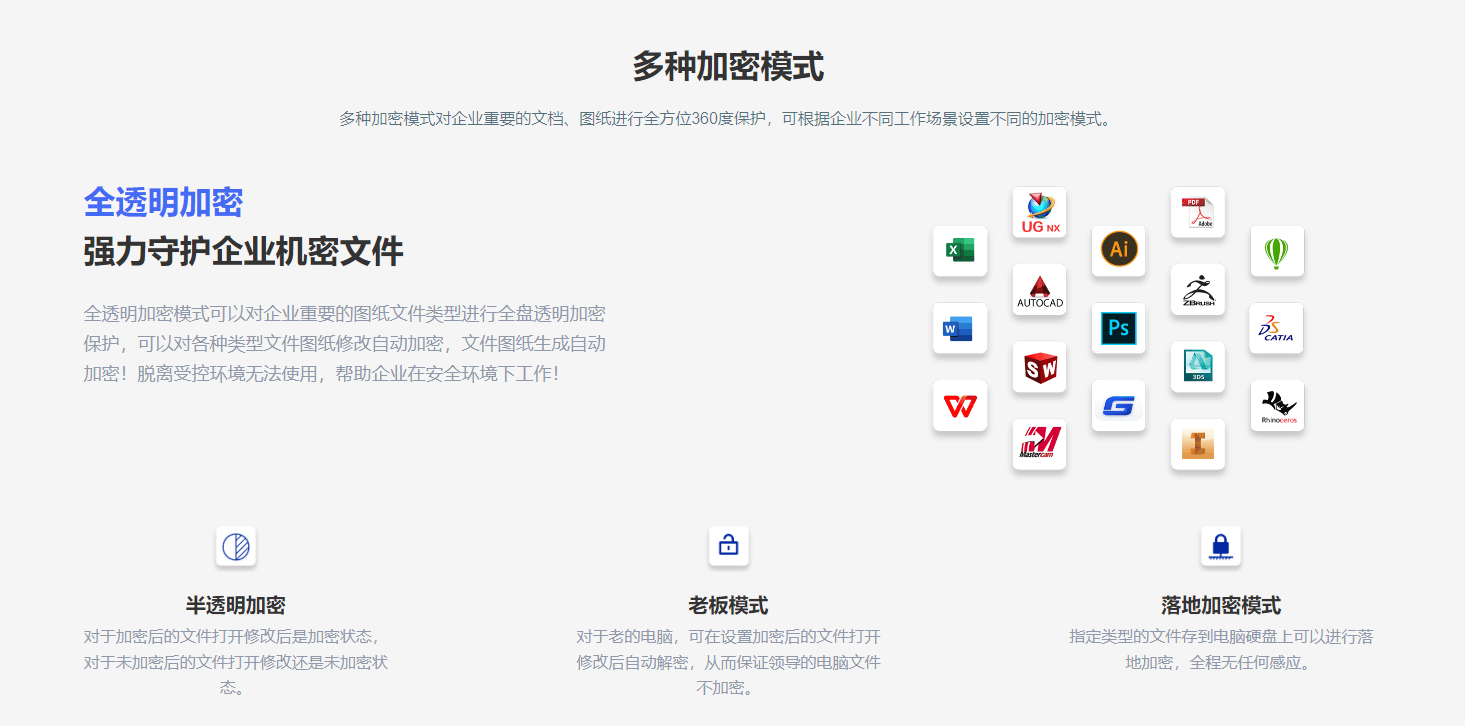Select the CATIA icon
1465x726 pixels.
point(1276,328)
